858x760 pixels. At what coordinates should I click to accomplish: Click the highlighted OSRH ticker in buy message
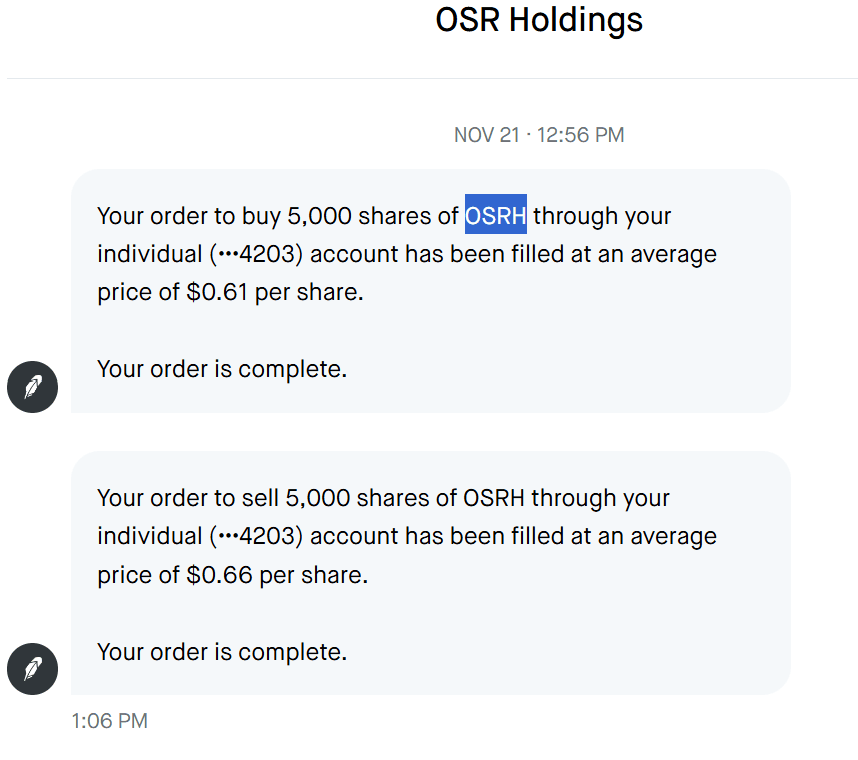point(496,216)
